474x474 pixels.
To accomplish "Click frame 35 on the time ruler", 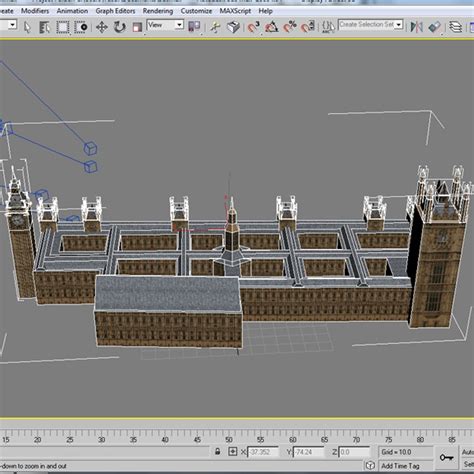I will pos(133,440).
